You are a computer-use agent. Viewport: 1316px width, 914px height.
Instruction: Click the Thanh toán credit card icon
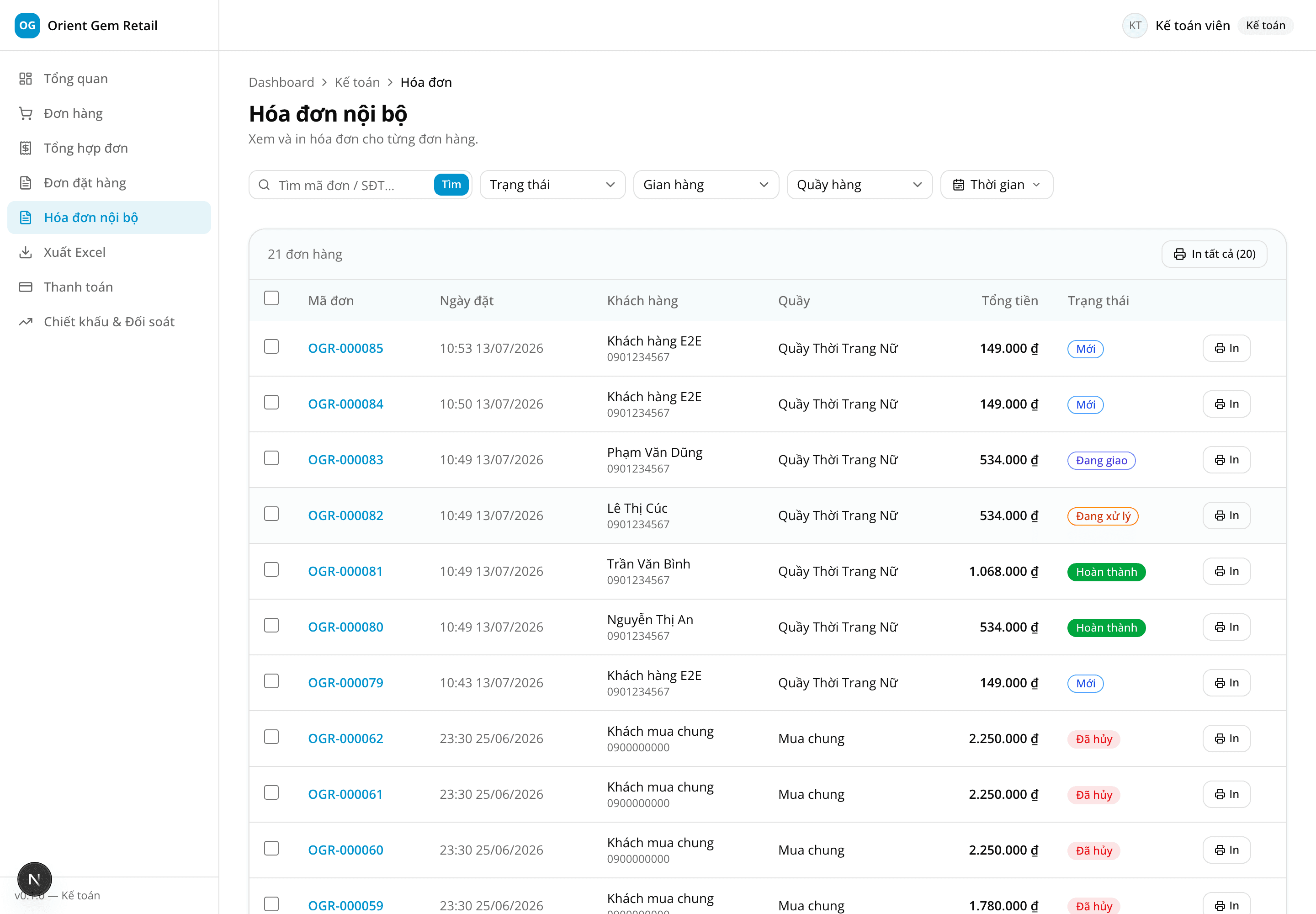point(25,287)
